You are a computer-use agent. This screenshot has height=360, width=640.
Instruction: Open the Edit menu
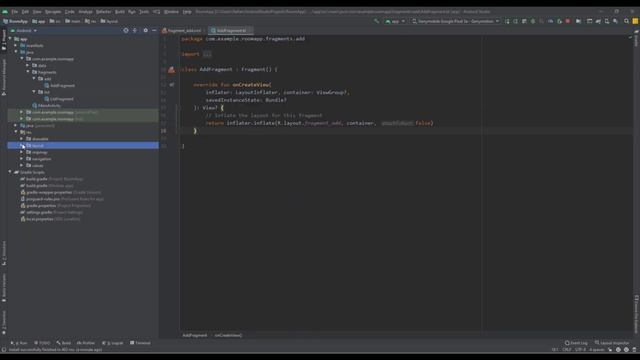pyautogui.click(x=25, y=12)
